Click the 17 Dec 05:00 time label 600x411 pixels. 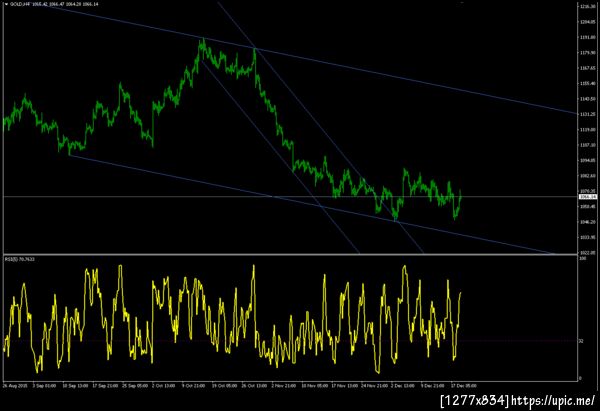click(463, 386)
